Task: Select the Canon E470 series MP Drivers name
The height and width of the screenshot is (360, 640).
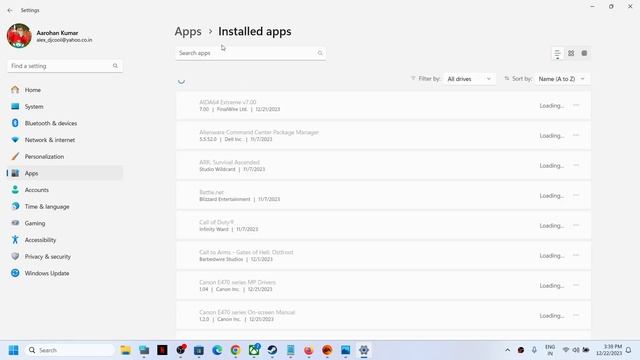Action: tap(238, 282)
